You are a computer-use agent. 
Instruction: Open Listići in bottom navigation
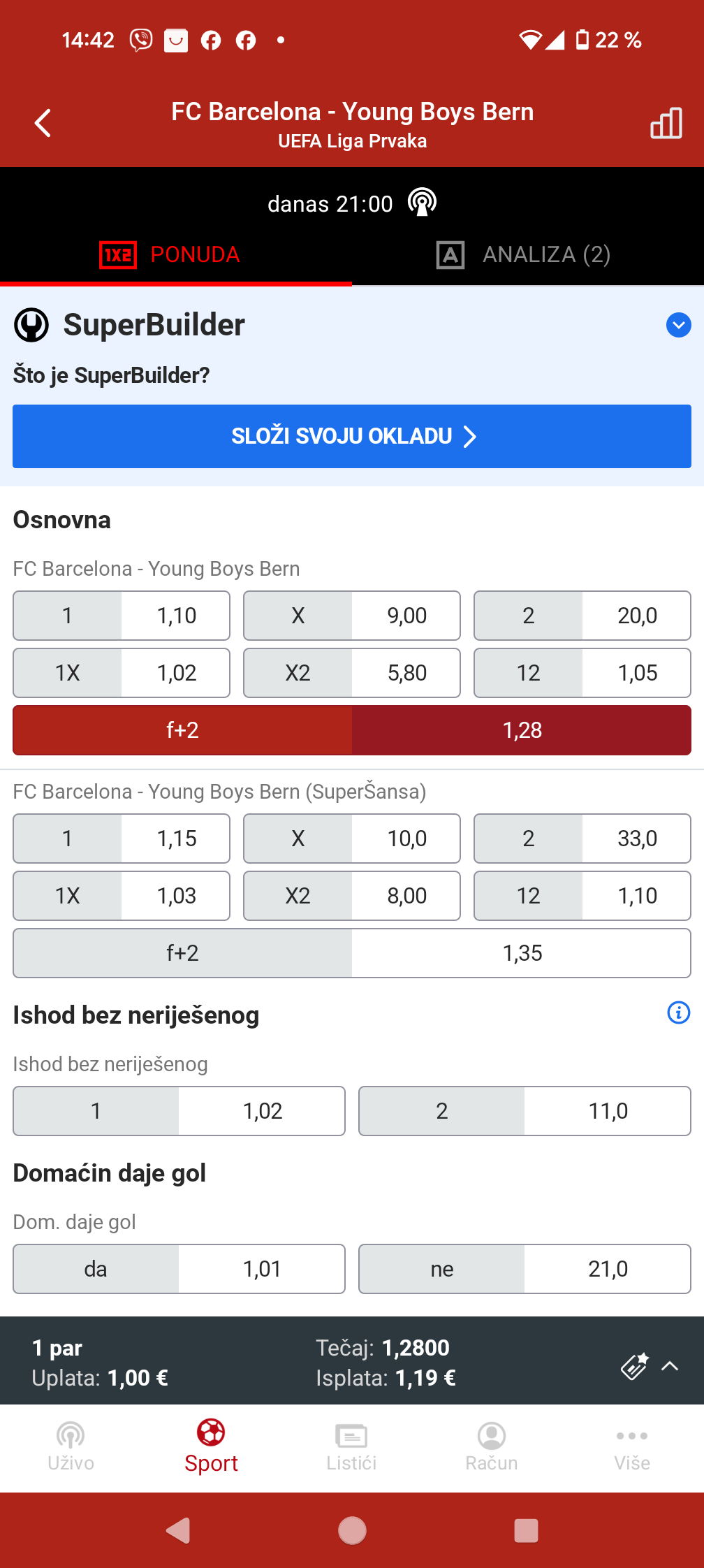[351, 1445]
